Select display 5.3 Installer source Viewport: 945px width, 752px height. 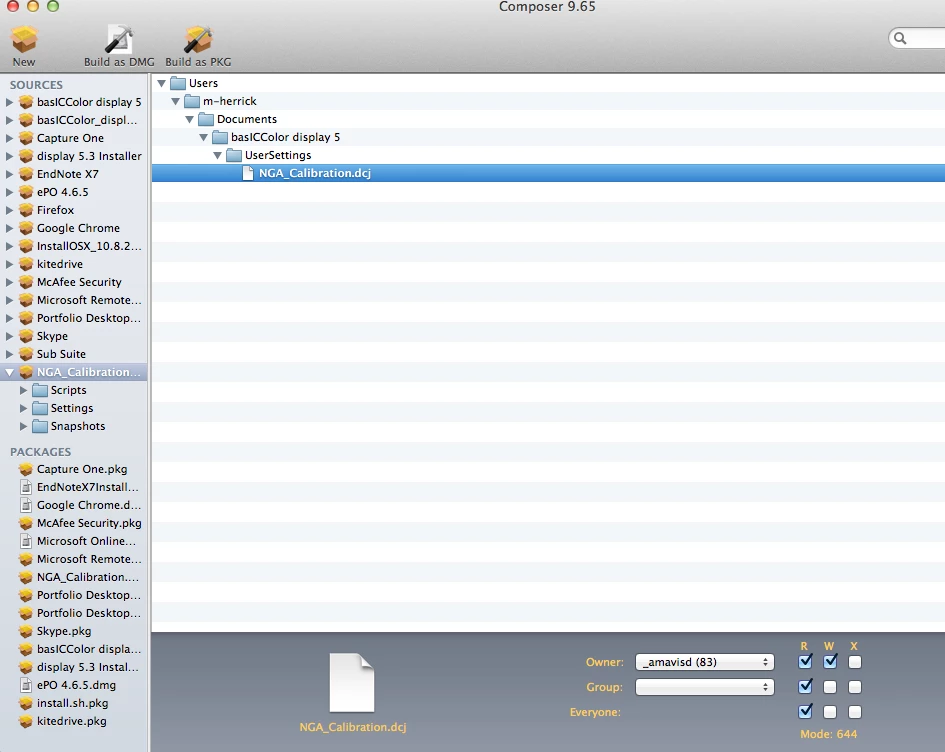coord(89,156)
